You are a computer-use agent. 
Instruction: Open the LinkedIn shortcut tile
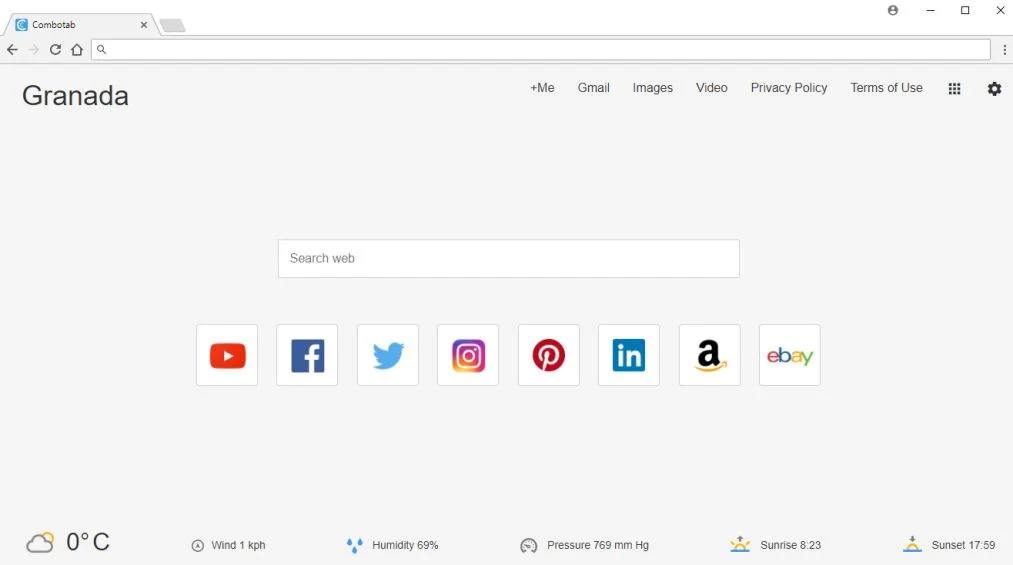pyautogui.click(x=629, y=355)
